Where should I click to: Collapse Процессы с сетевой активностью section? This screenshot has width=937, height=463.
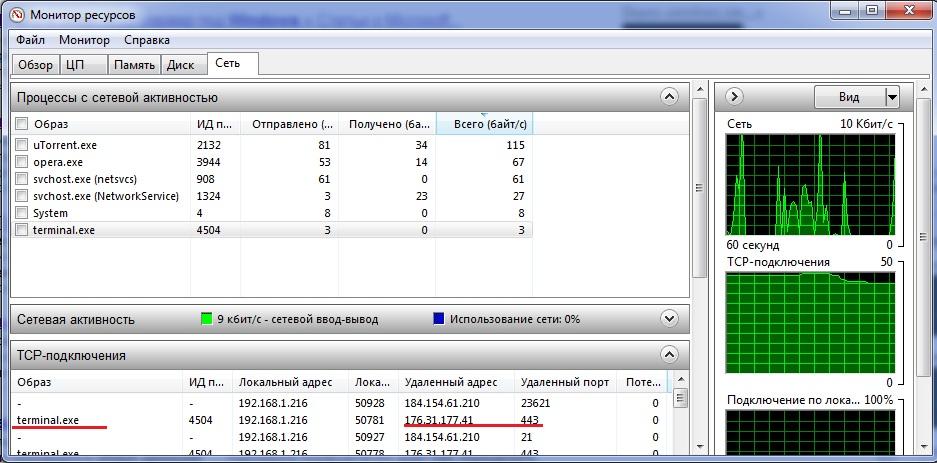coord(669,97)
